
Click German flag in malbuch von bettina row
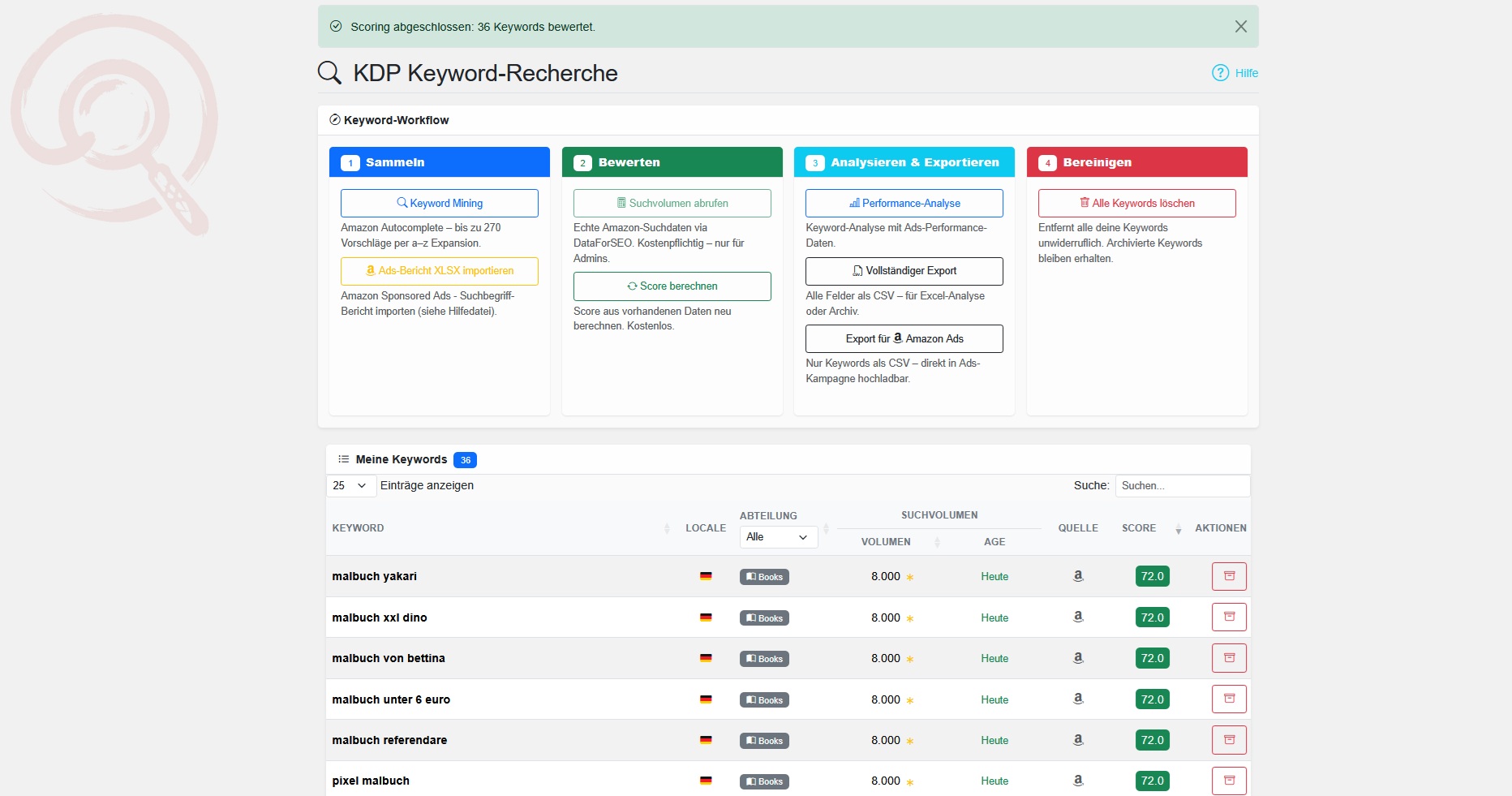(x=706, y=658)
